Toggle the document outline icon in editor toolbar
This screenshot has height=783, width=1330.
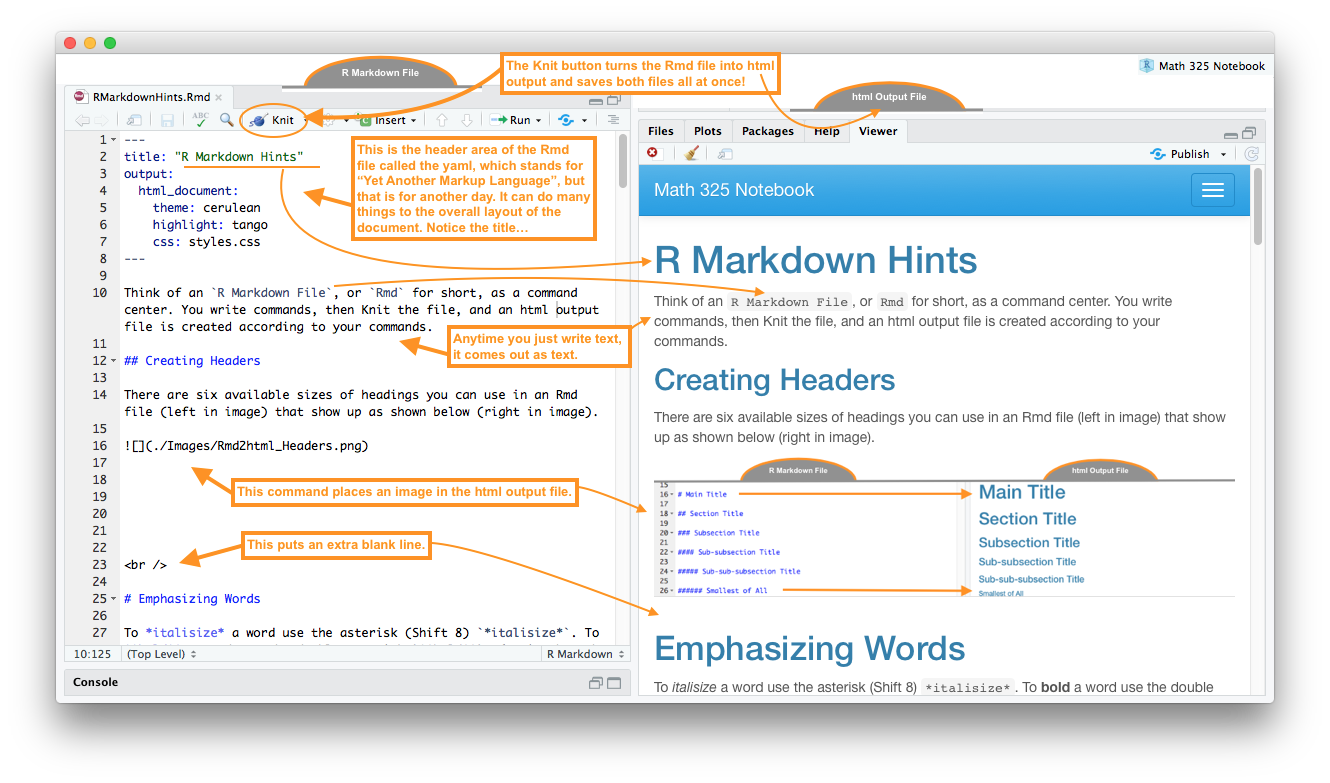pos(614,120)
